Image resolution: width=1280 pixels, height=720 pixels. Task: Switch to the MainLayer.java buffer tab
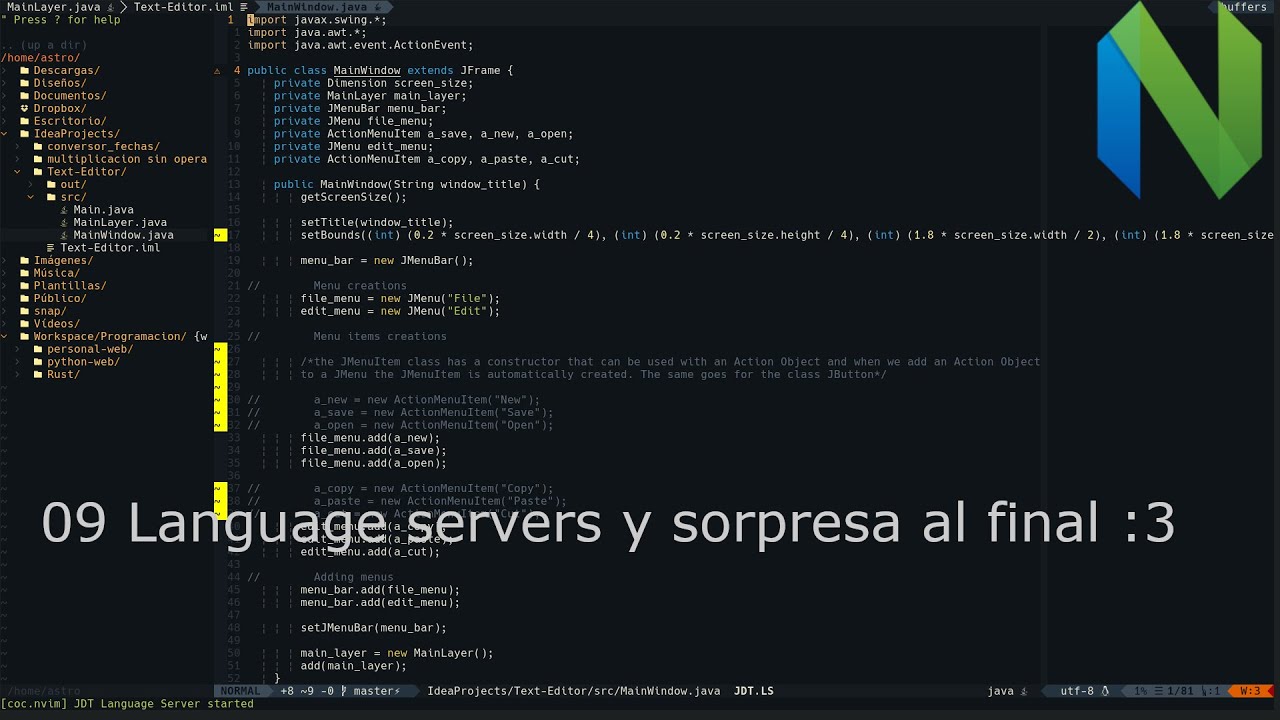click(61, 7)
